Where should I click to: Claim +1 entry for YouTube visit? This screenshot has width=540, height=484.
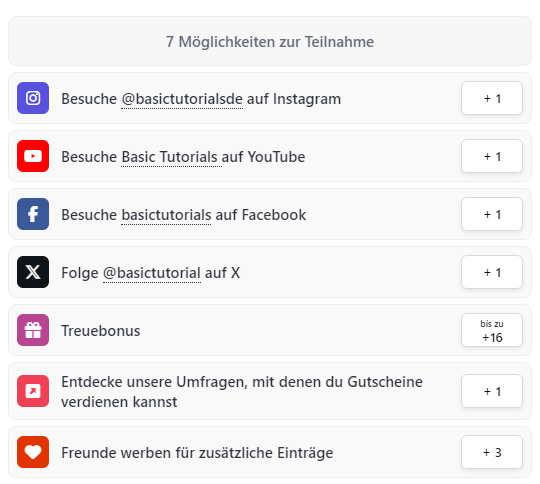click(x=492, y=156)
